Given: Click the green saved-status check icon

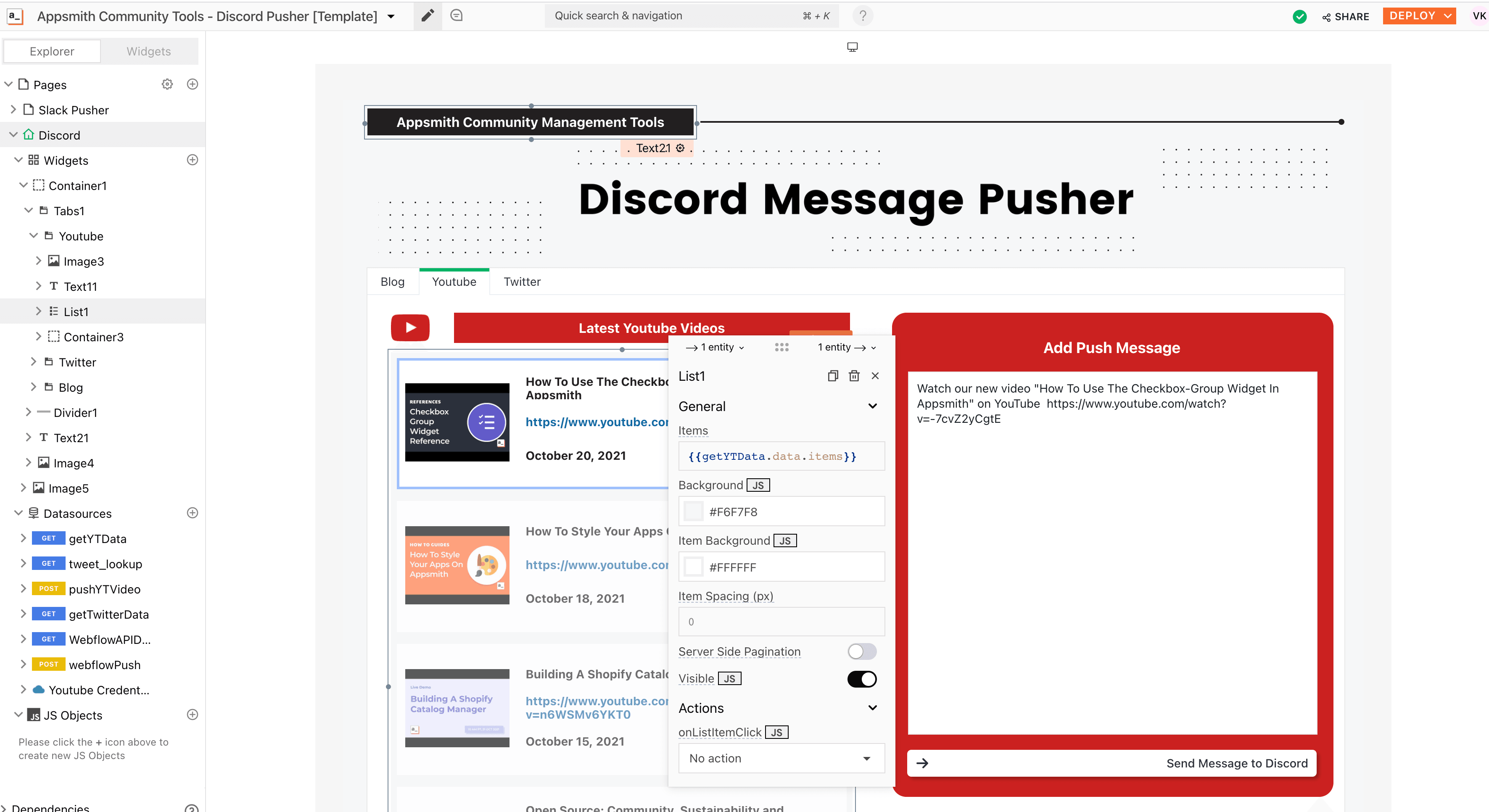Looking at the screenshot, I should (x=1299, y=17).
